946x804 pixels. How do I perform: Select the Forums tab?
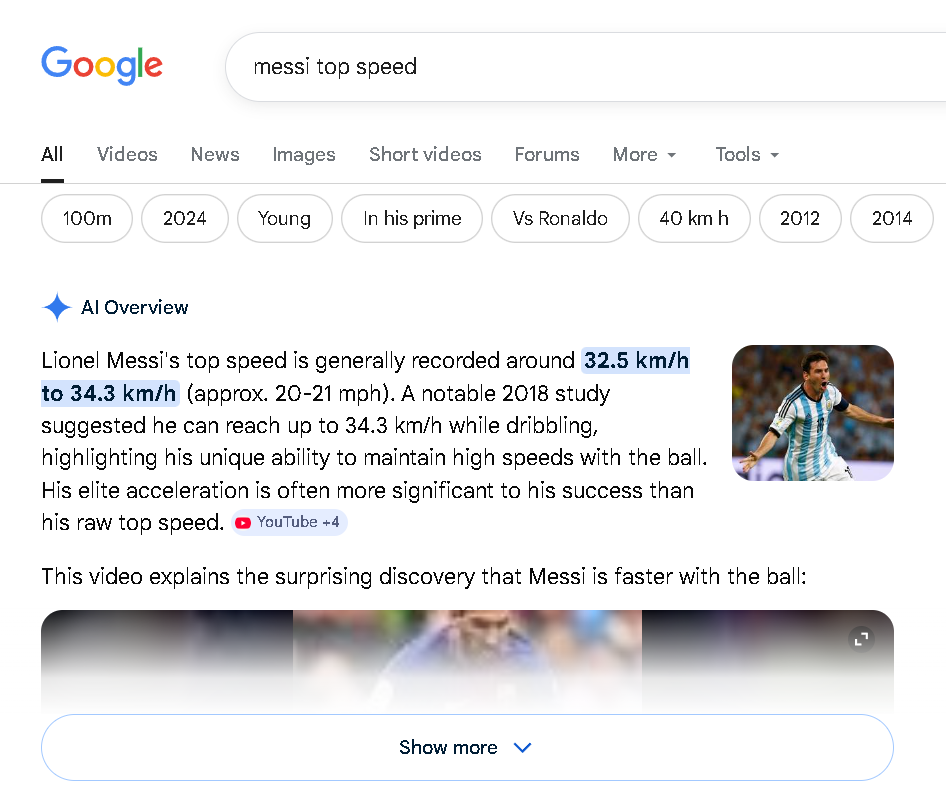pos(547,154)
